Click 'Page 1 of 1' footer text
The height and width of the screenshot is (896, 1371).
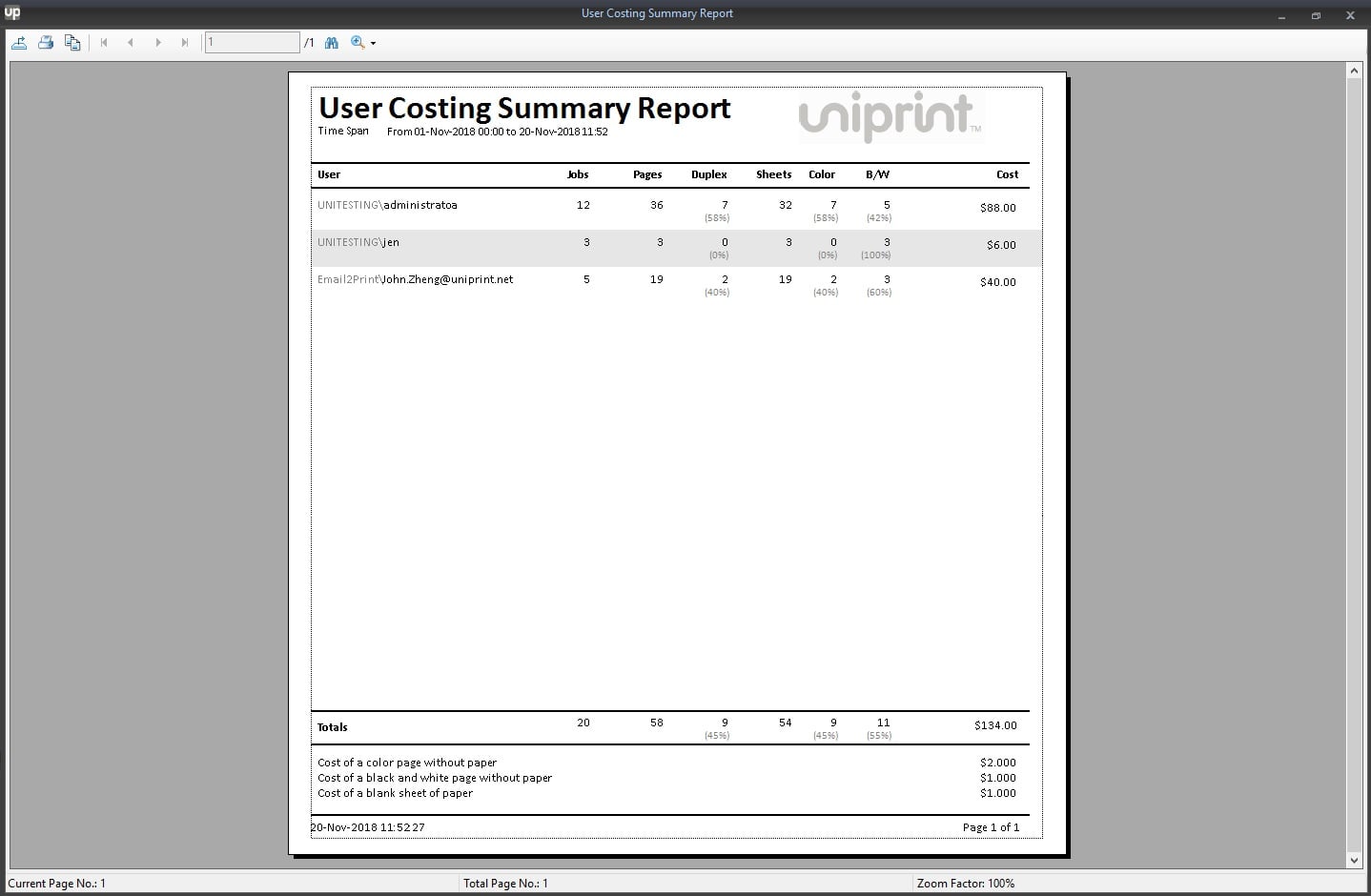tap(991, 827)
